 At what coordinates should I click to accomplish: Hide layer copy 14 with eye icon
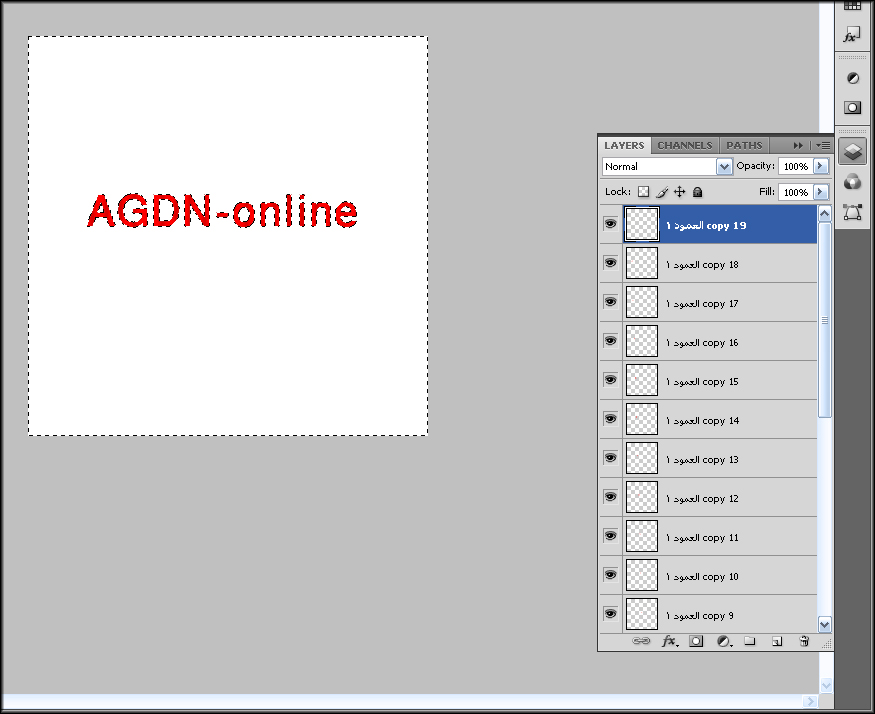610,419
